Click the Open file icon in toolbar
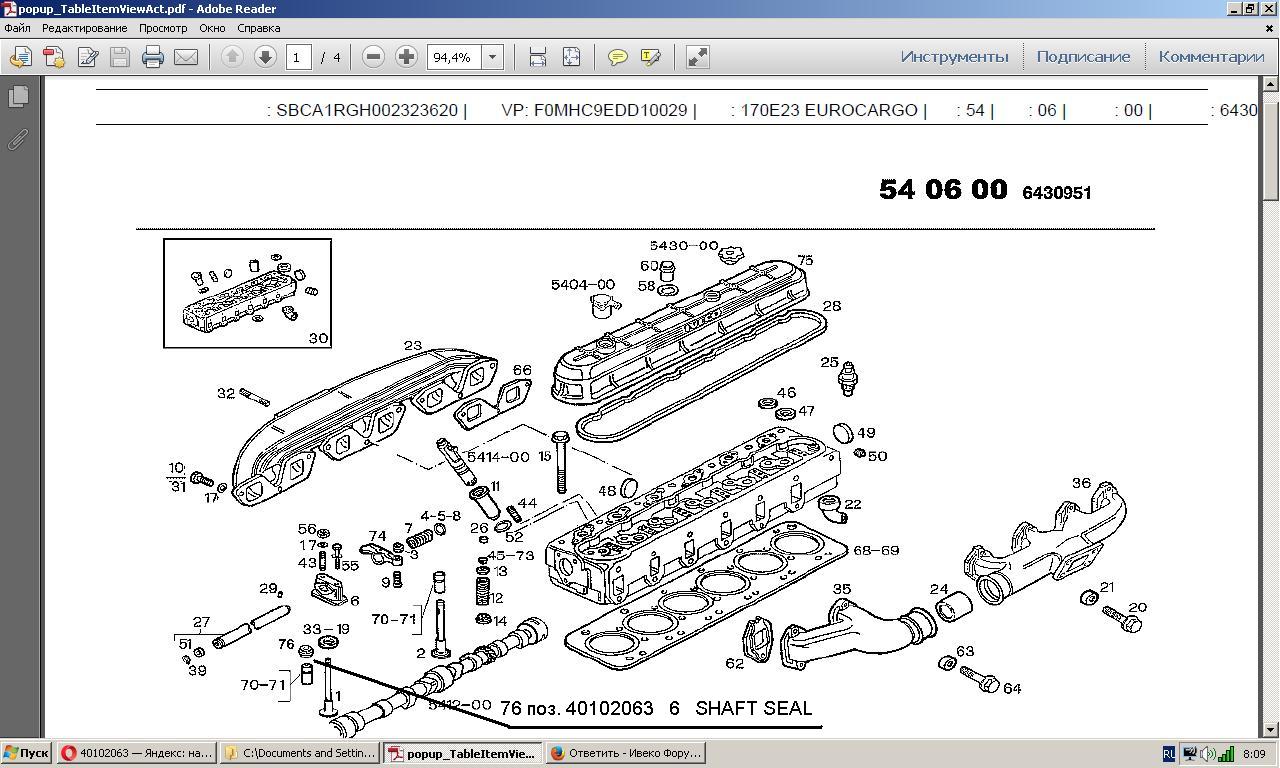Viewport: 1280px width, 768px height. tap(20, 57)
